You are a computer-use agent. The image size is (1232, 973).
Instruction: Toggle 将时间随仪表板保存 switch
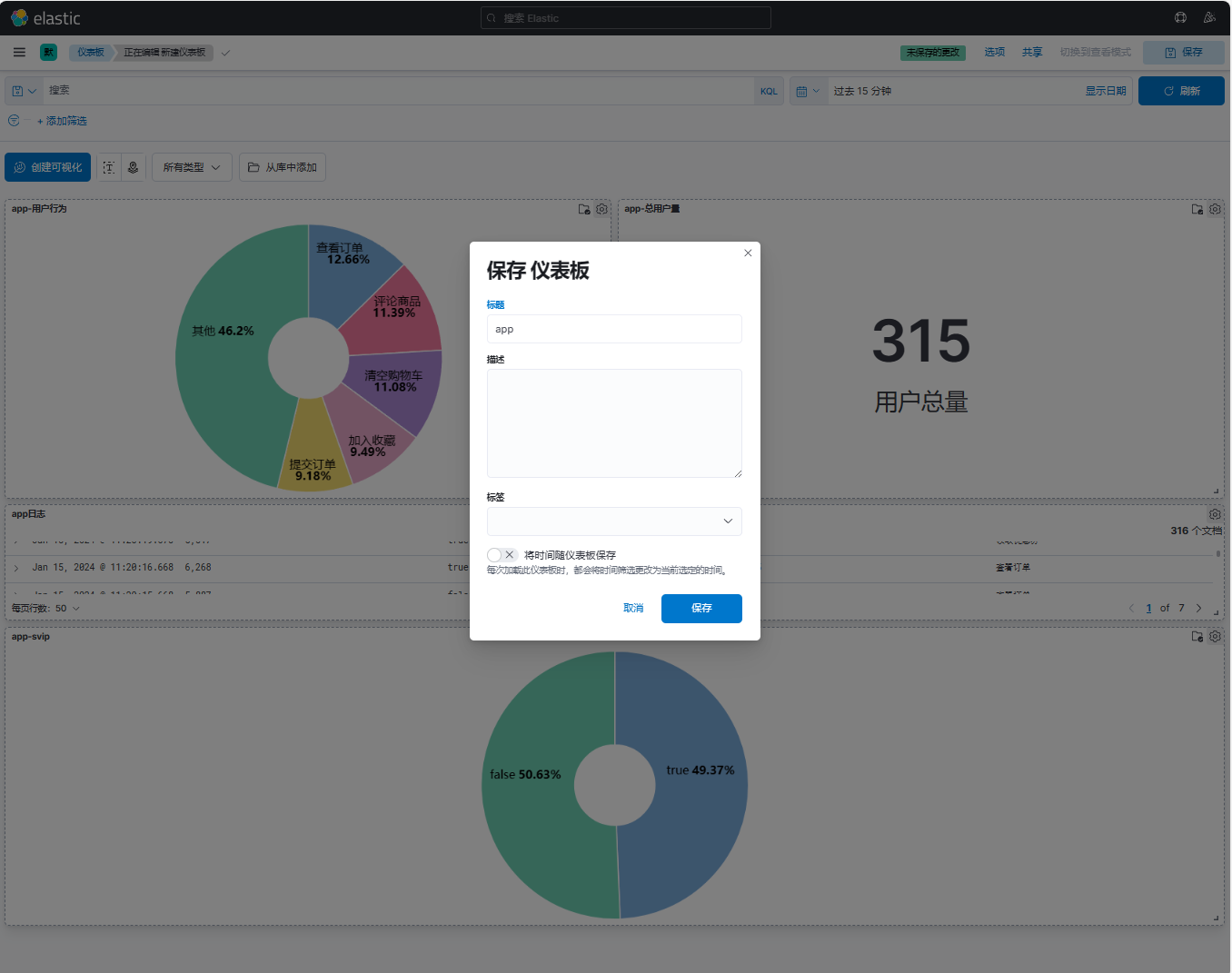[502, 555]
